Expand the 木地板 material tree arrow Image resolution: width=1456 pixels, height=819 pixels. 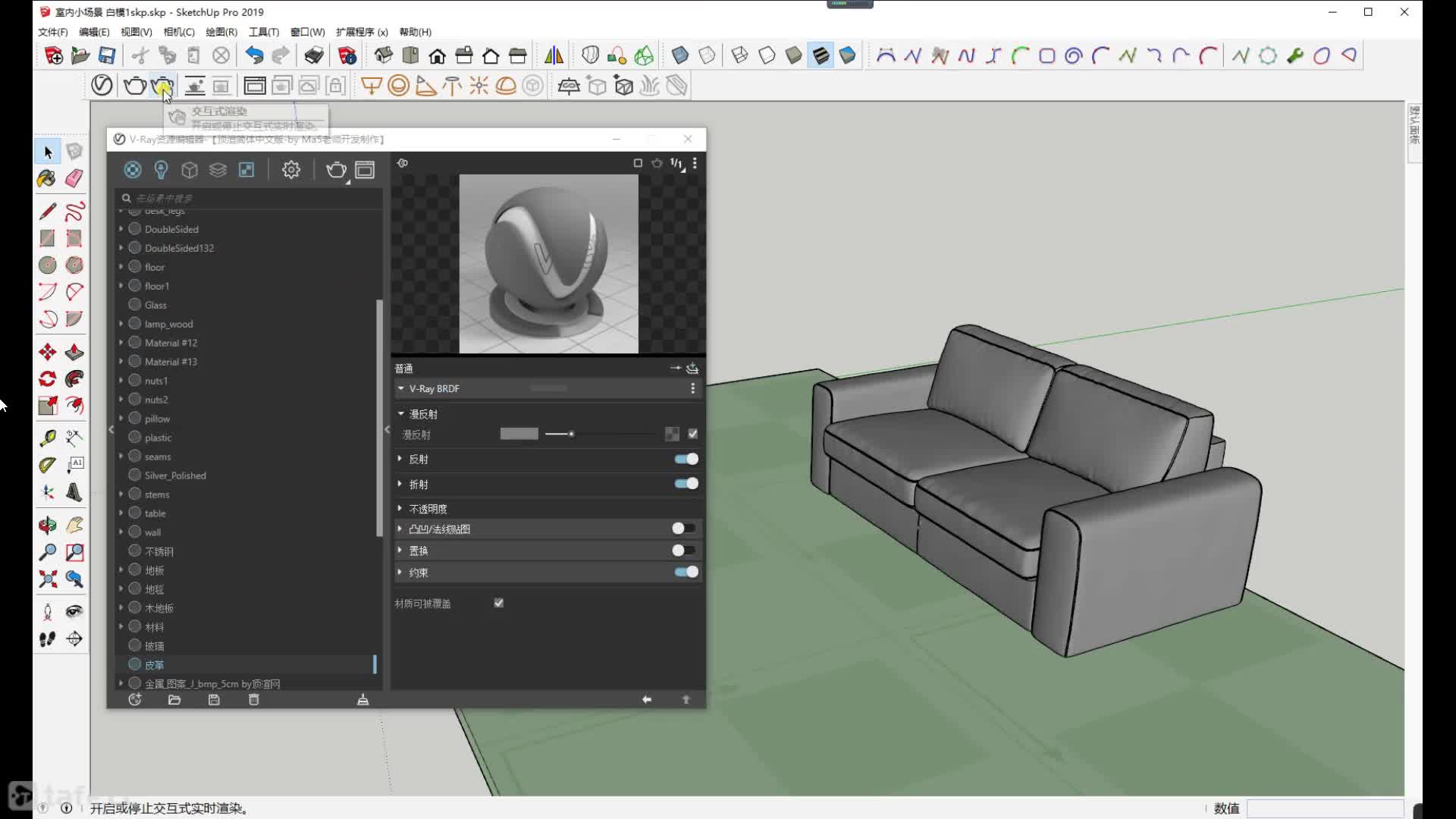(x=121, y=607)
